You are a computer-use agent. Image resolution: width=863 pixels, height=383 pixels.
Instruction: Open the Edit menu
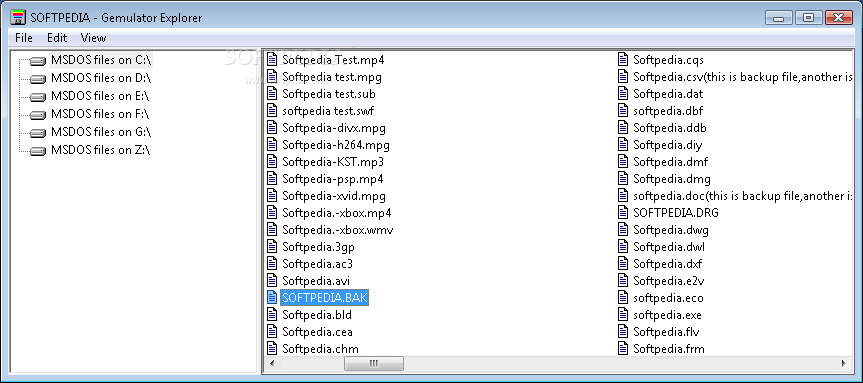pyautogui.click(x=57, y=38)
